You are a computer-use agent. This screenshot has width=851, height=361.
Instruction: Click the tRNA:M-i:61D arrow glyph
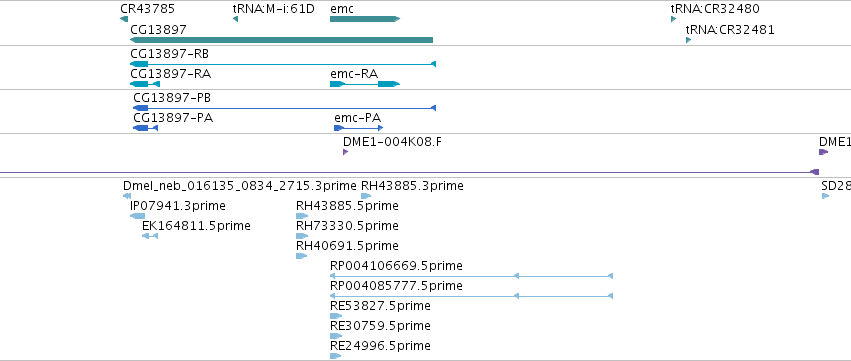(235, 19)
